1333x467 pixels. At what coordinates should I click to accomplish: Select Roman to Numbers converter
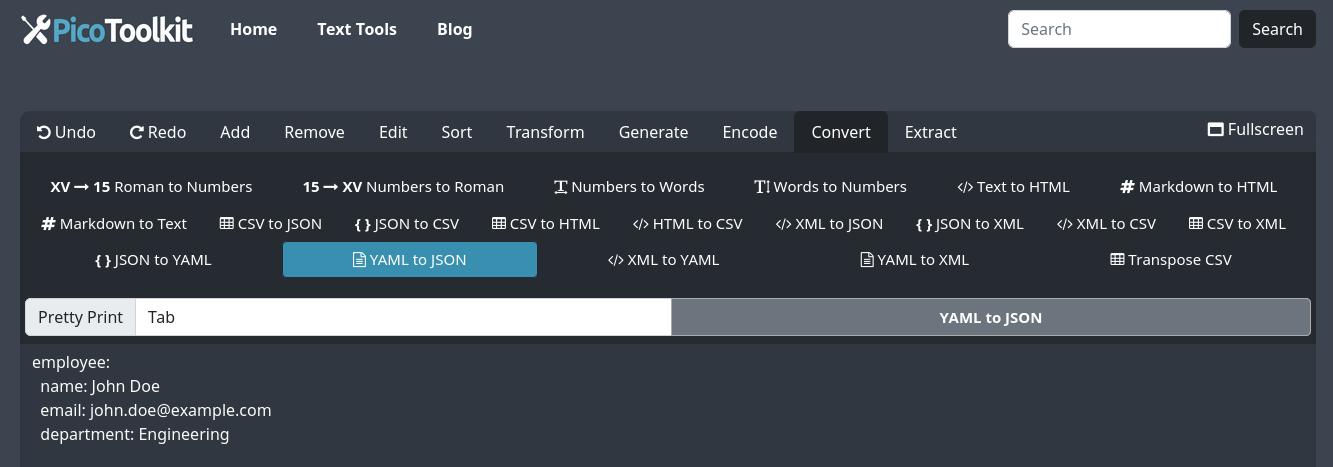pos(151,186)
